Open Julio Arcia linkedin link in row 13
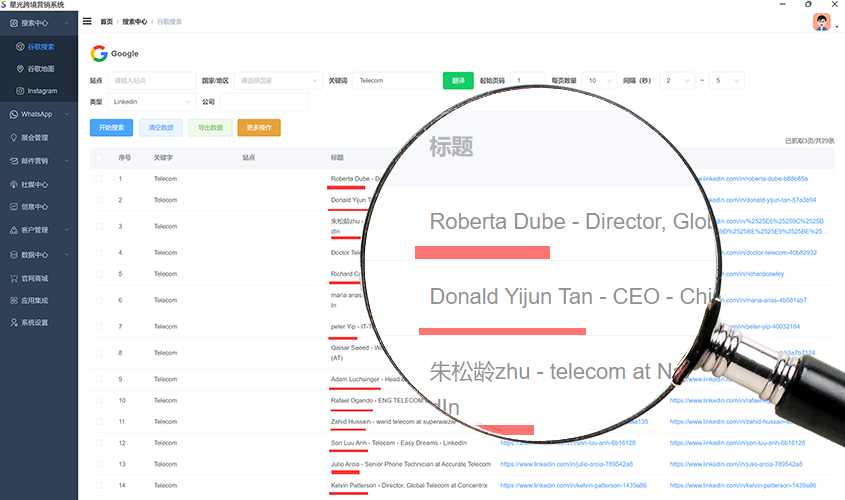Image resolution: width=845 pixels, height=500 pixels. pos(566,464)
